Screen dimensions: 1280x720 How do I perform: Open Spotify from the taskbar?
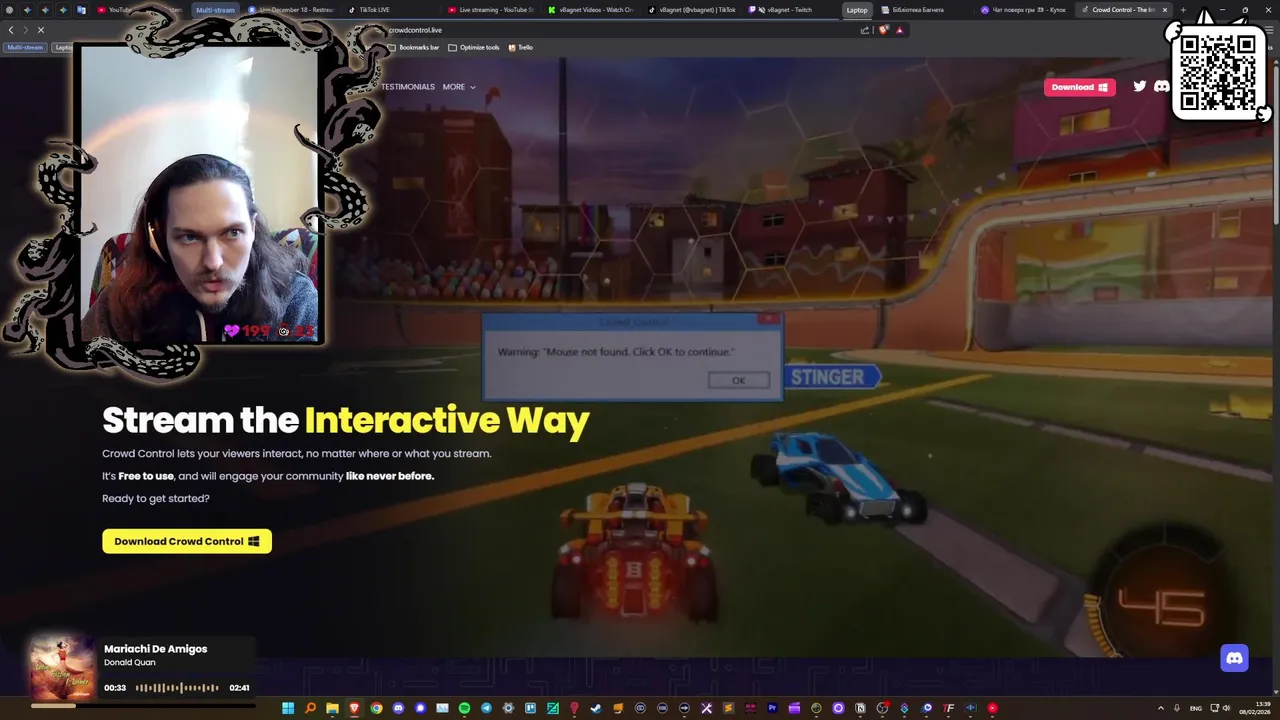pos(464,708)
